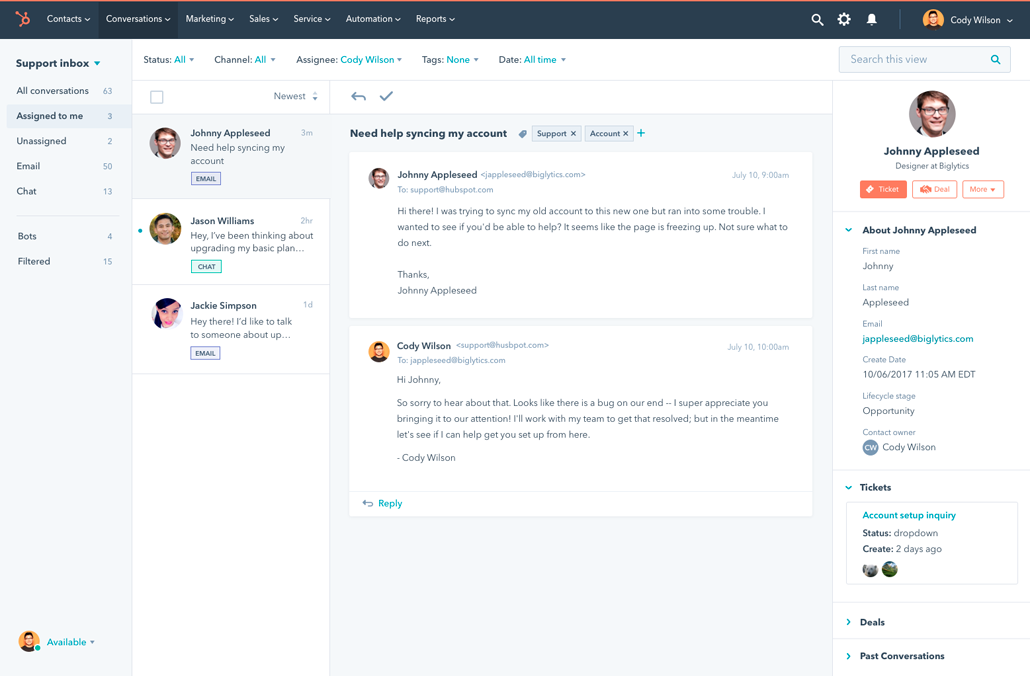Collapse the About Johnny Appleseed section
This screenshot has height=676, width=1030.
click(849, 230)
